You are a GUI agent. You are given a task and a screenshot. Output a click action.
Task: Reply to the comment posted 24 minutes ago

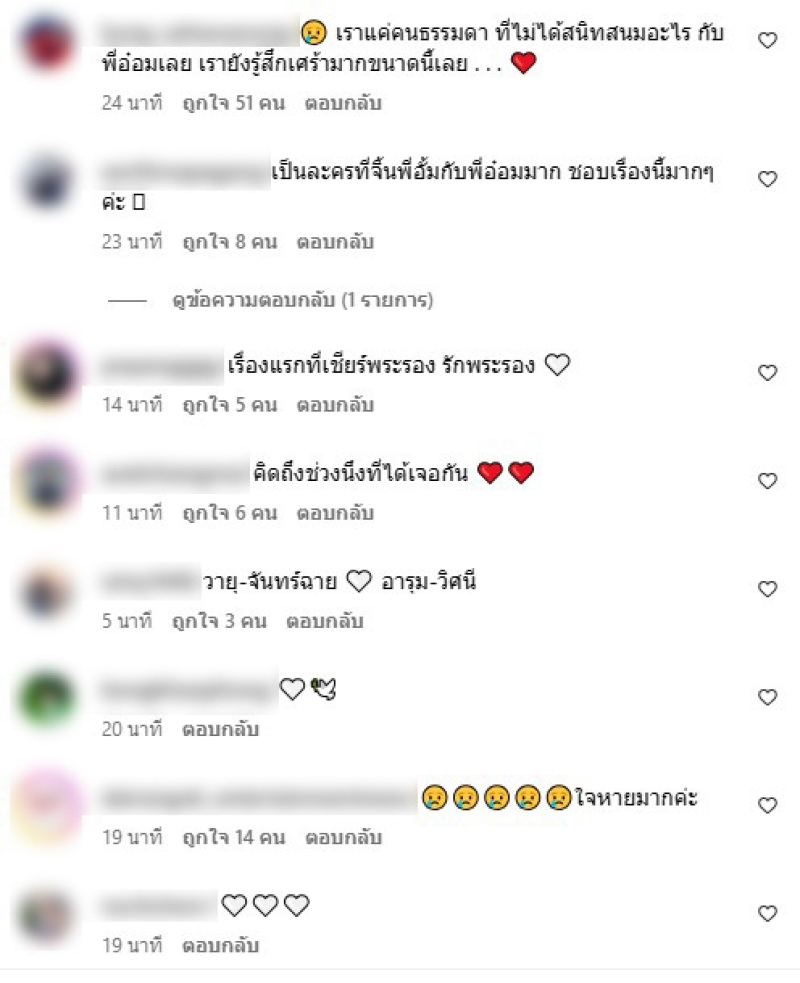pos(343,103)
